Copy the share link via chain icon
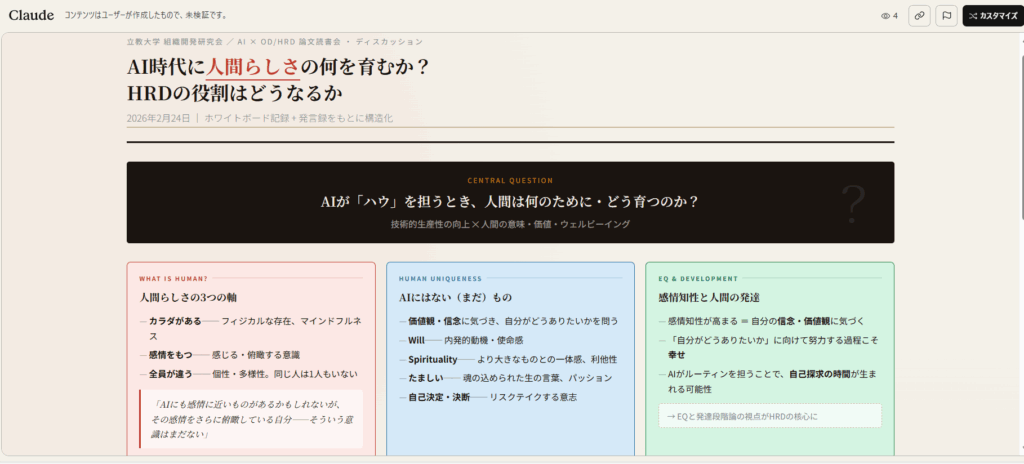 tap(918, 16)
